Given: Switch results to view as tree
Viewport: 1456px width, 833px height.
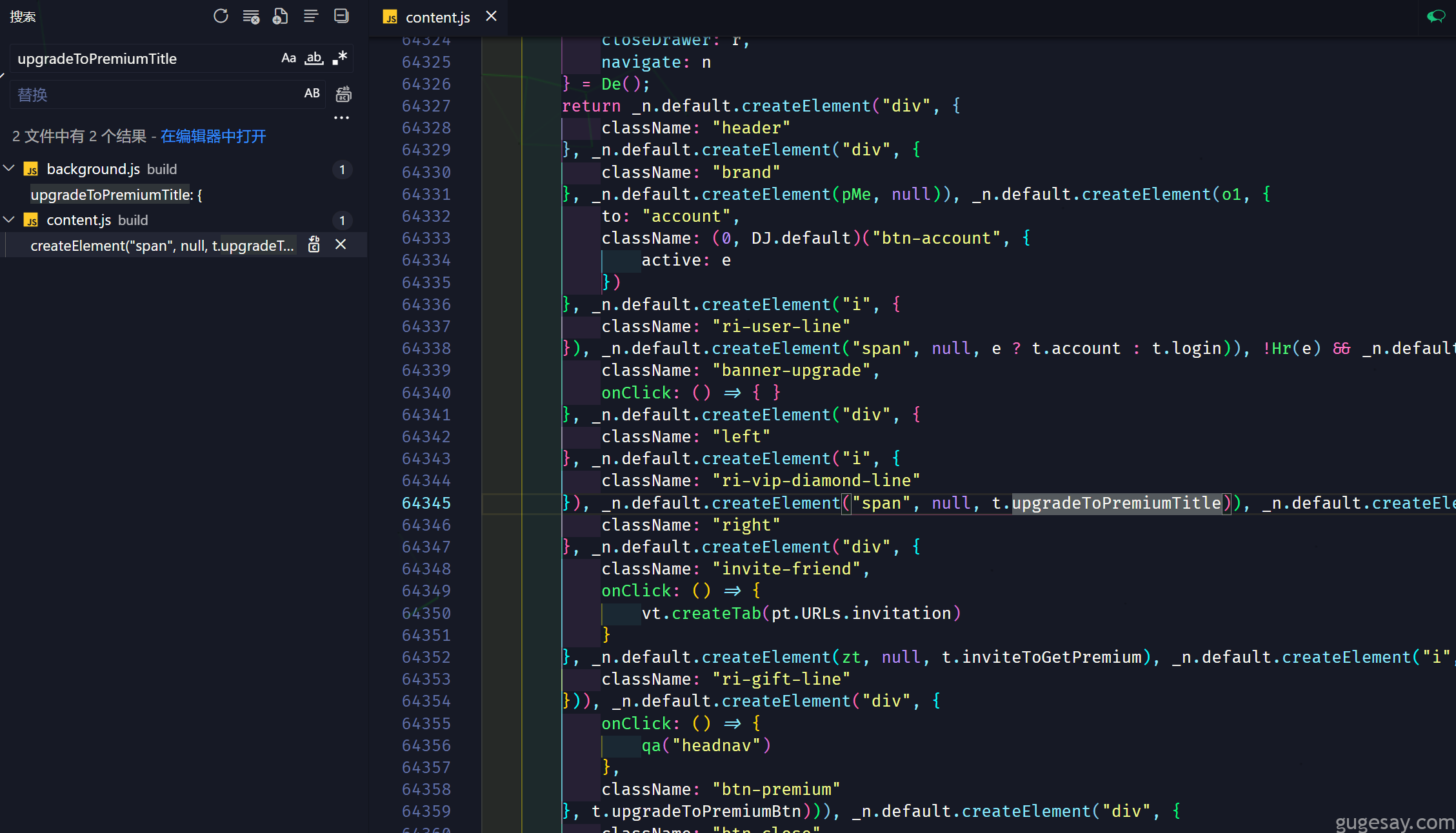Looking at the screenshot, I should coord(311,16).
